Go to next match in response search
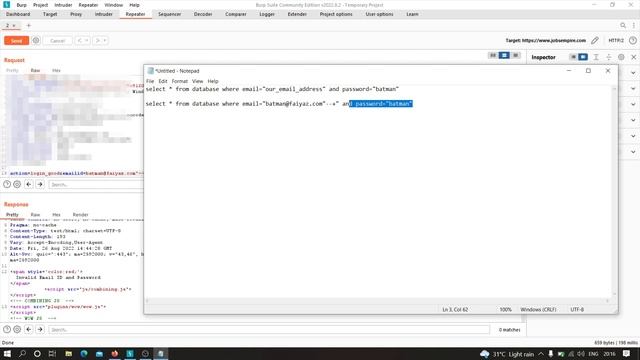The width and height of the screenshot is (640, 360). click(x=40, y=329)
